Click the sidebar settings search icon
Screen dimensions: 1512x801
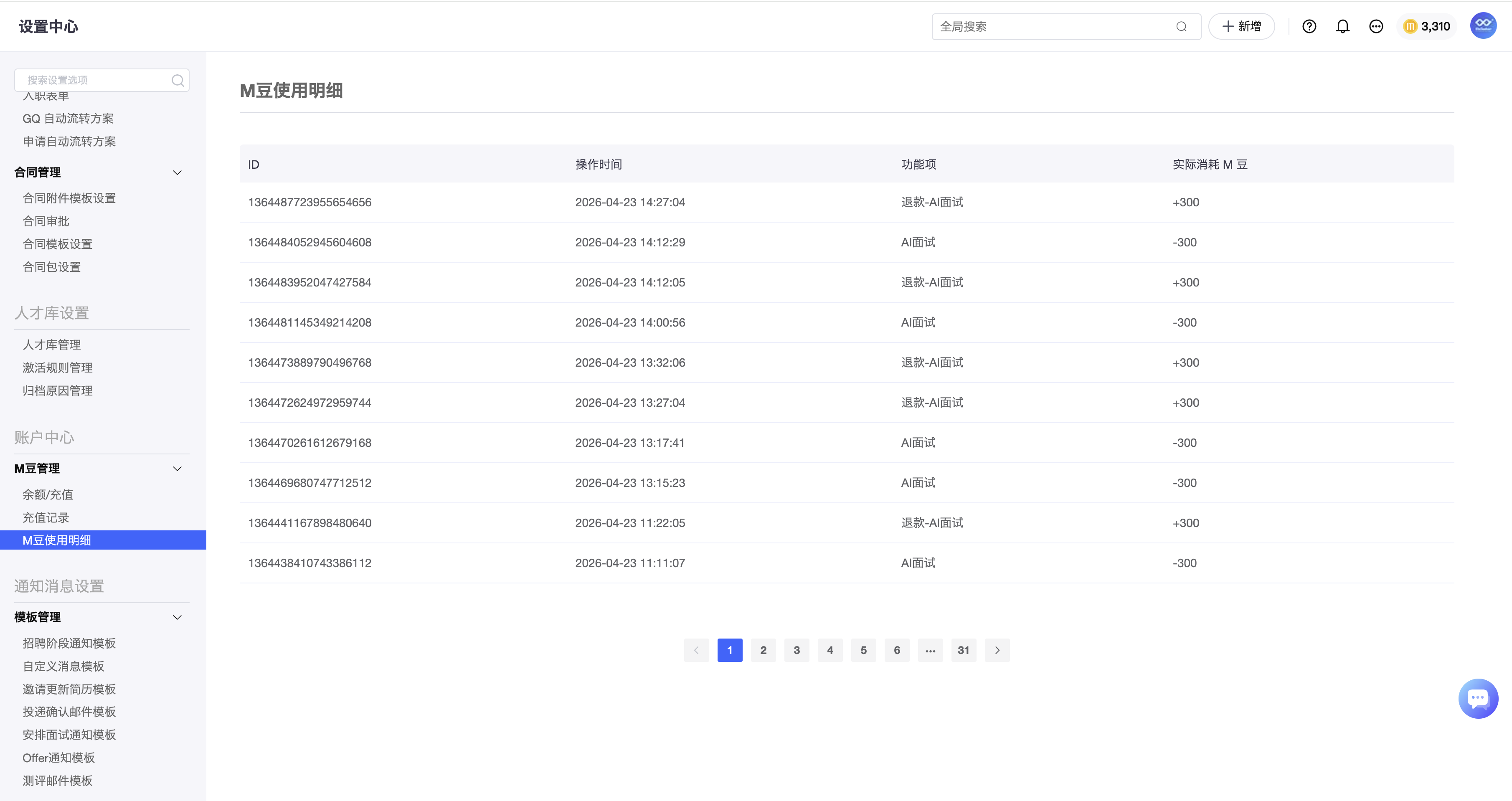177,81
